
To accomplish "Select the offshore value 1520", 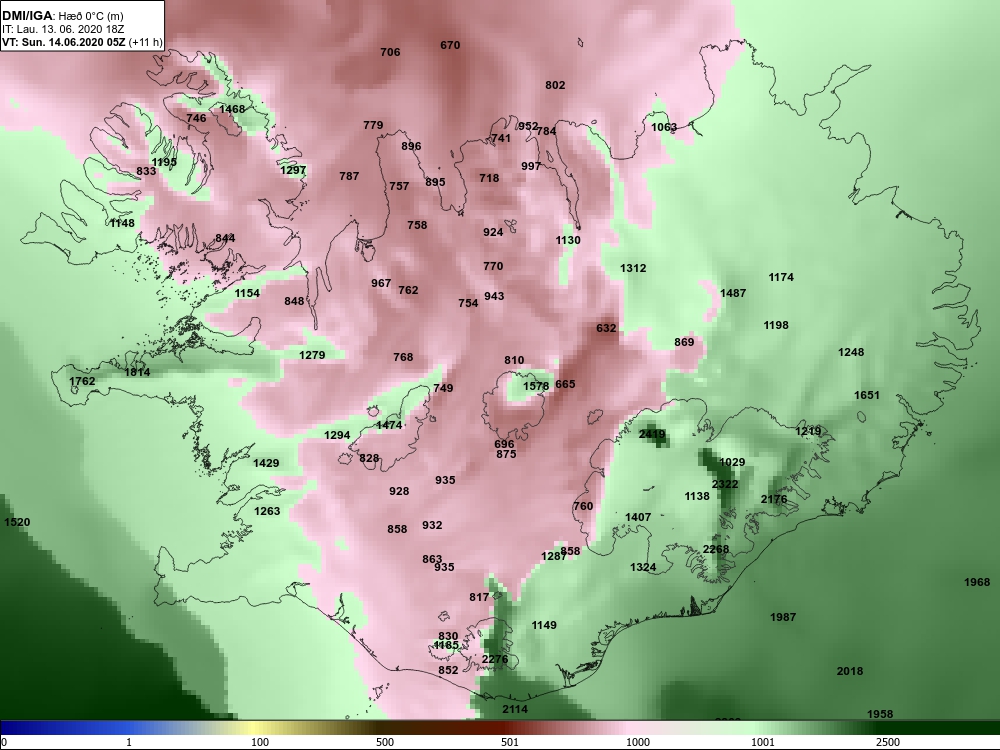I will [17, 522].
